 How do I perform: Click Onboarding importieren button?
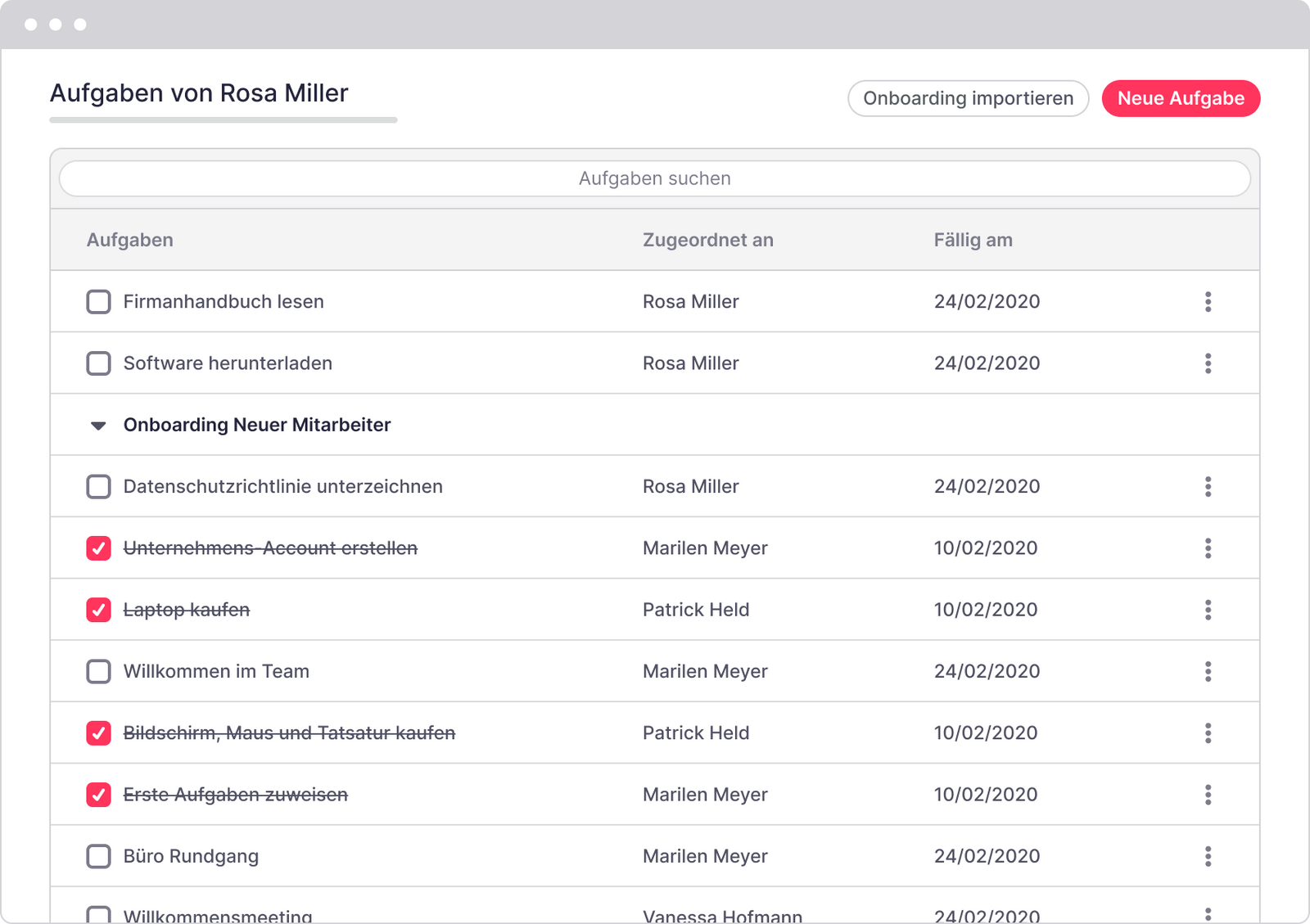click(x=968, y=98)
